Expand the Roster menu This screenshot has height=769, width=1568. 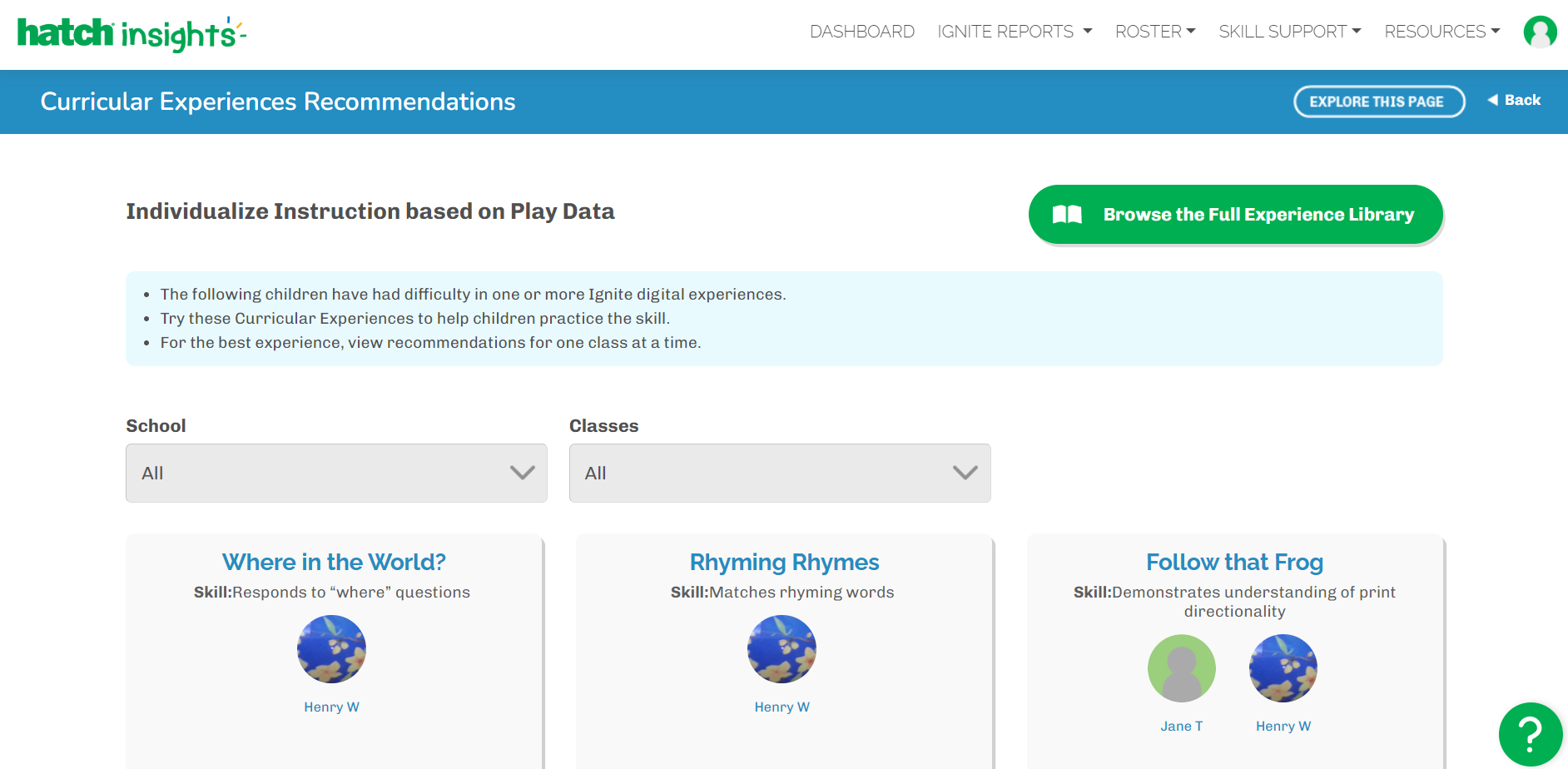1154,32
